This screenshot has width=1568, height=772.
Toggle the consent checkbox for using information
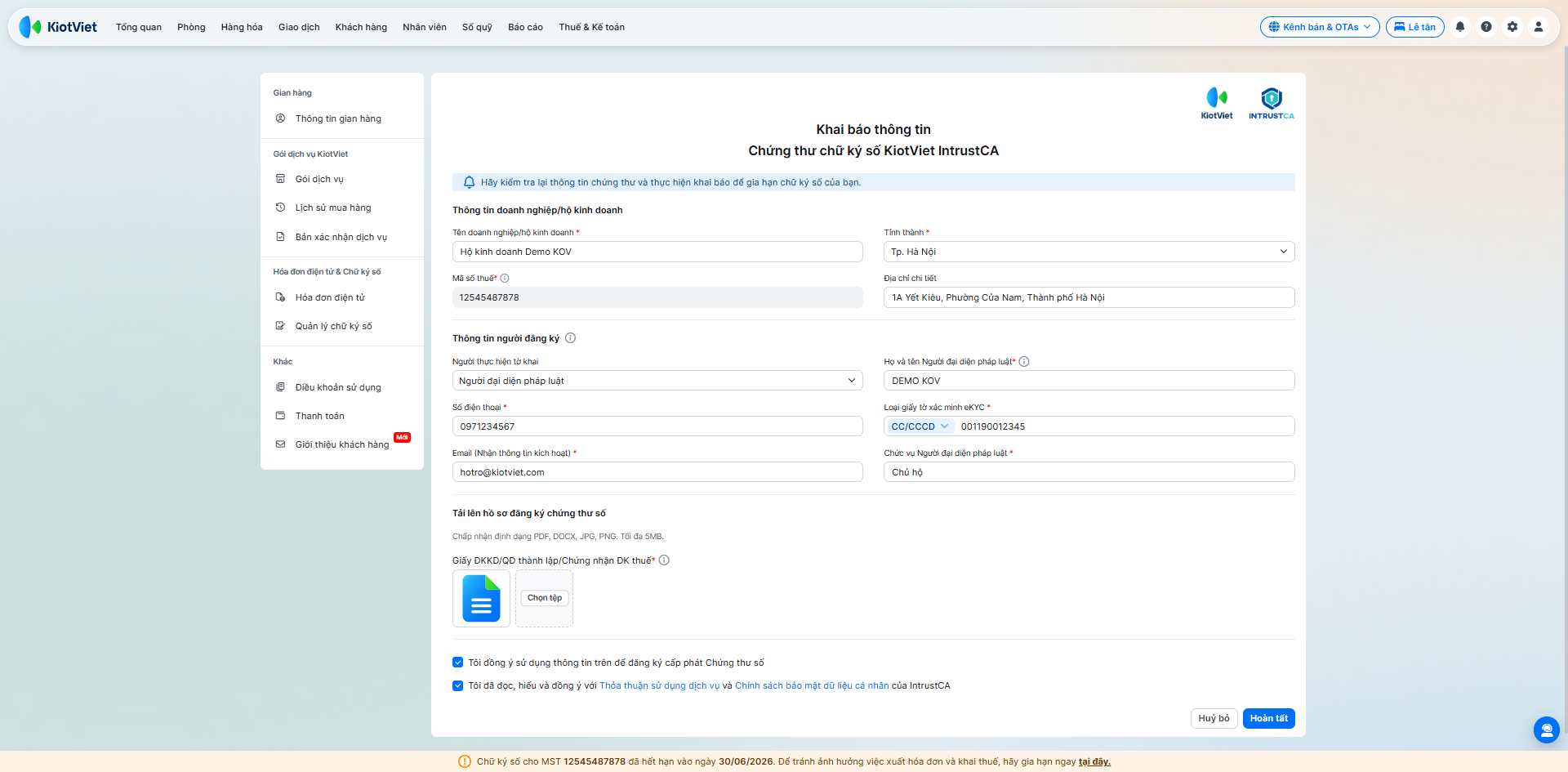coord(458,663)
